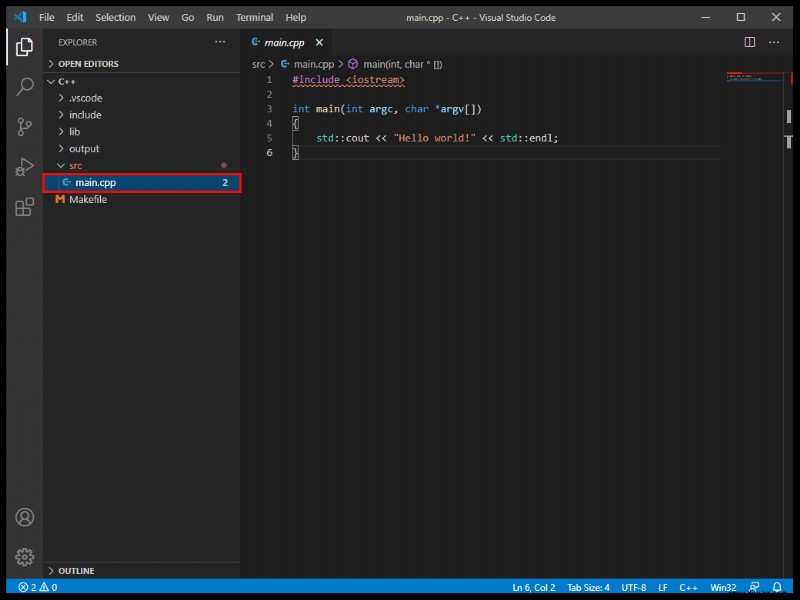Collapse the C++ workspace folder
Screen dimensions: 800x600
142,82
